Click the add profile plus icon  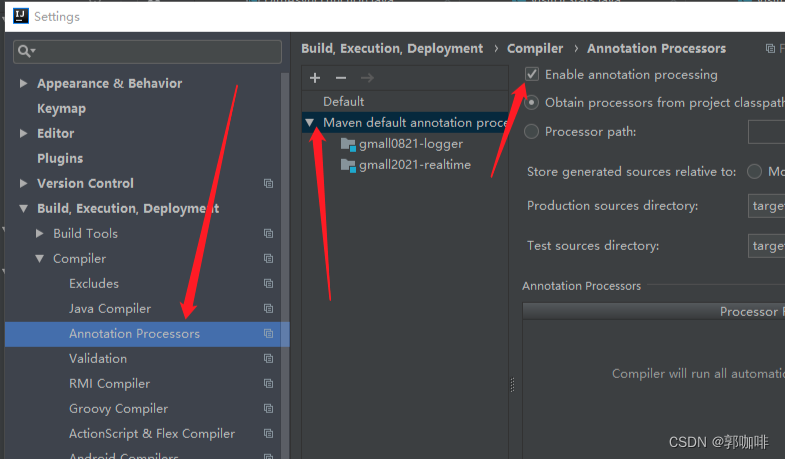(x=315, y=78)
